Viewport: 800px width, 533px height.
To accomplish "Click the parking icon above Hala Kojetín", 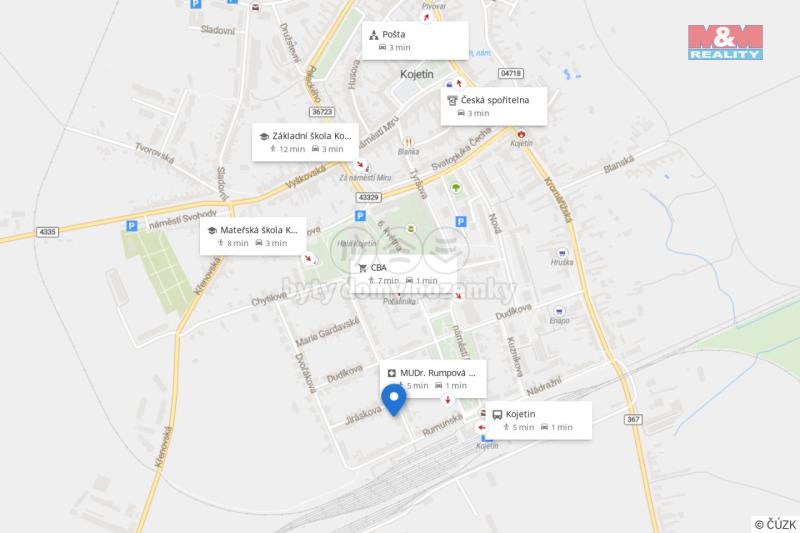I will [360, 216].
